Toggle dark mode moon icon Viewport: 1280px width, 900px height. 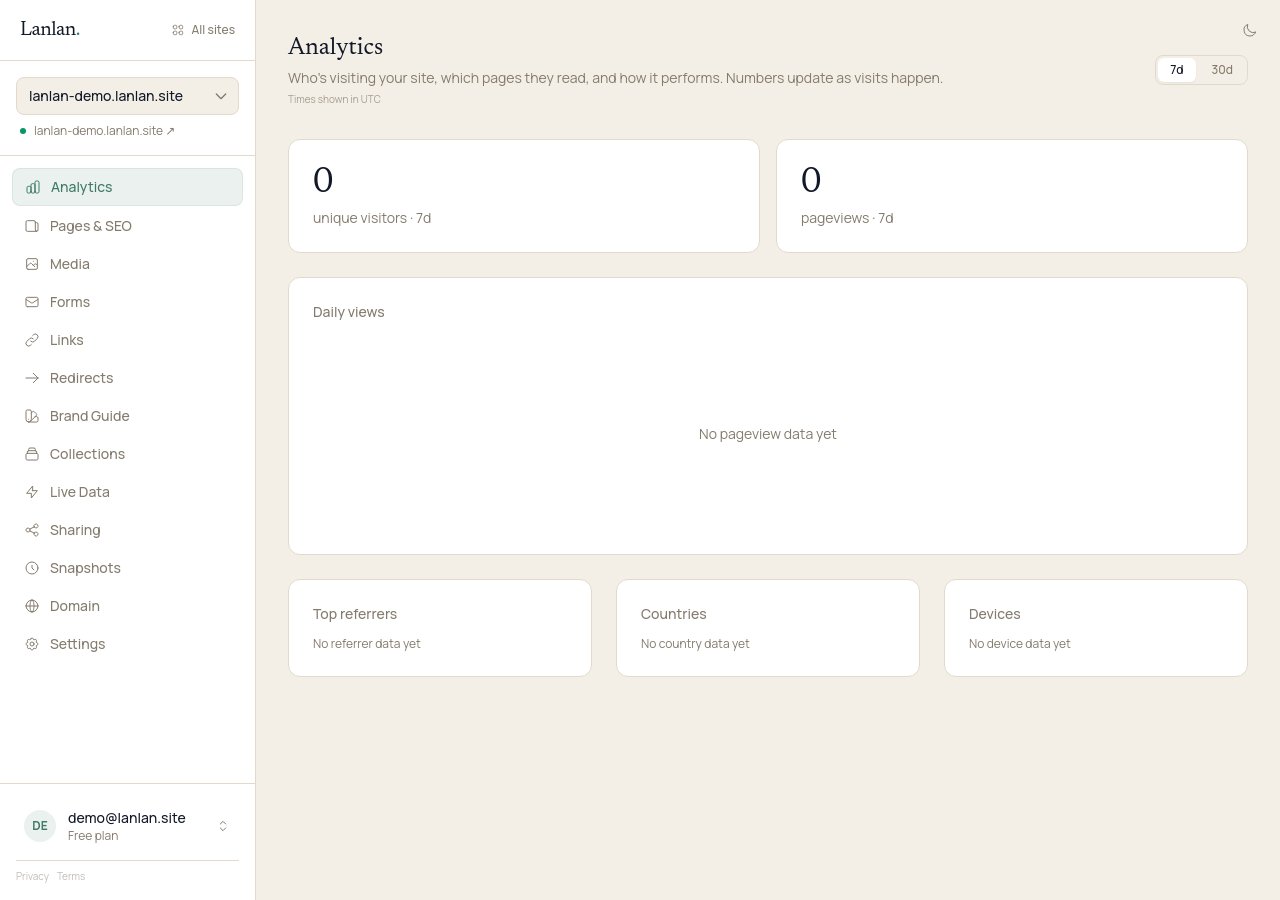(1249, 30)
